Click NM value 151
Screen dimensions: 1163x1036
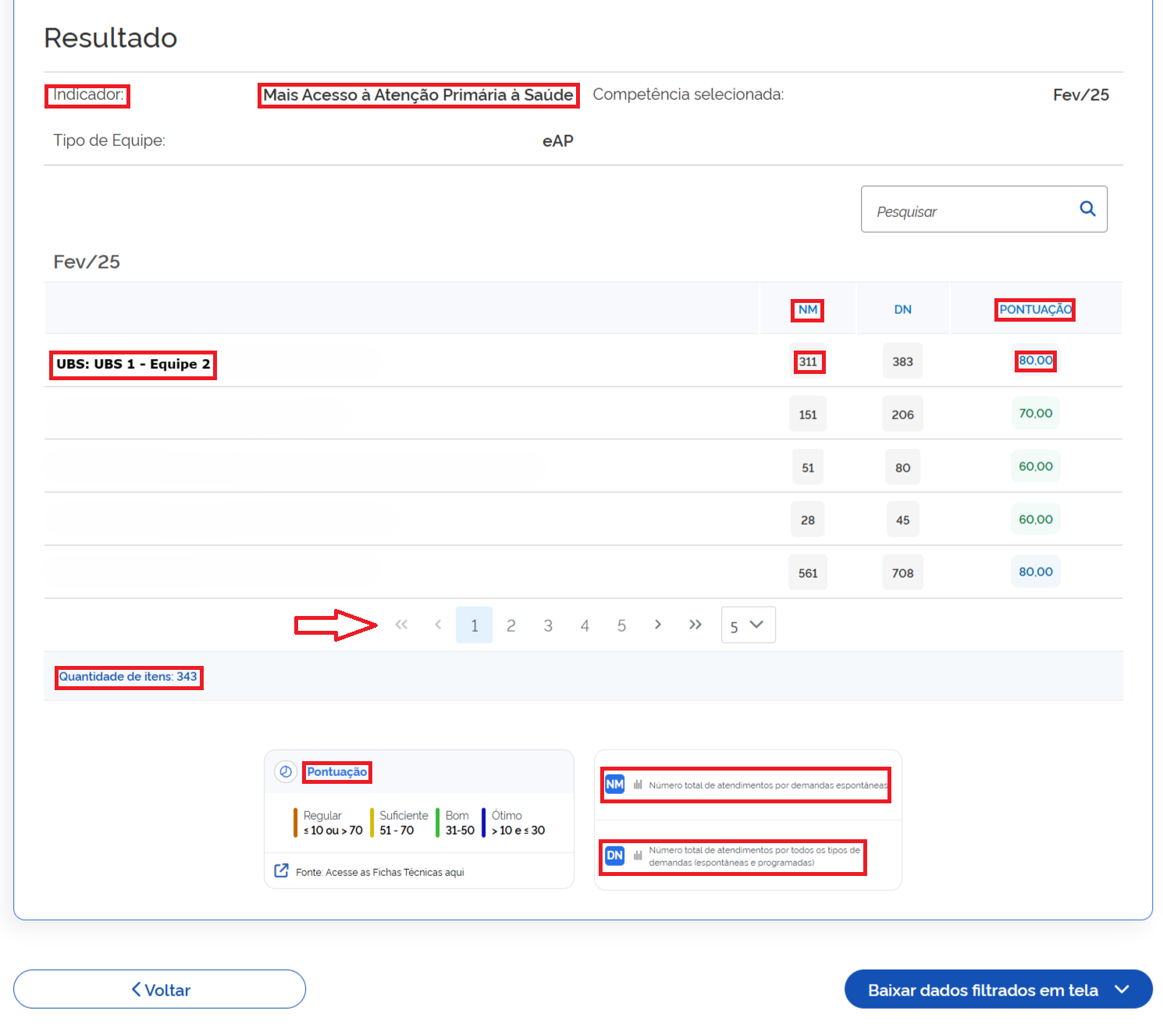[808, 415]
